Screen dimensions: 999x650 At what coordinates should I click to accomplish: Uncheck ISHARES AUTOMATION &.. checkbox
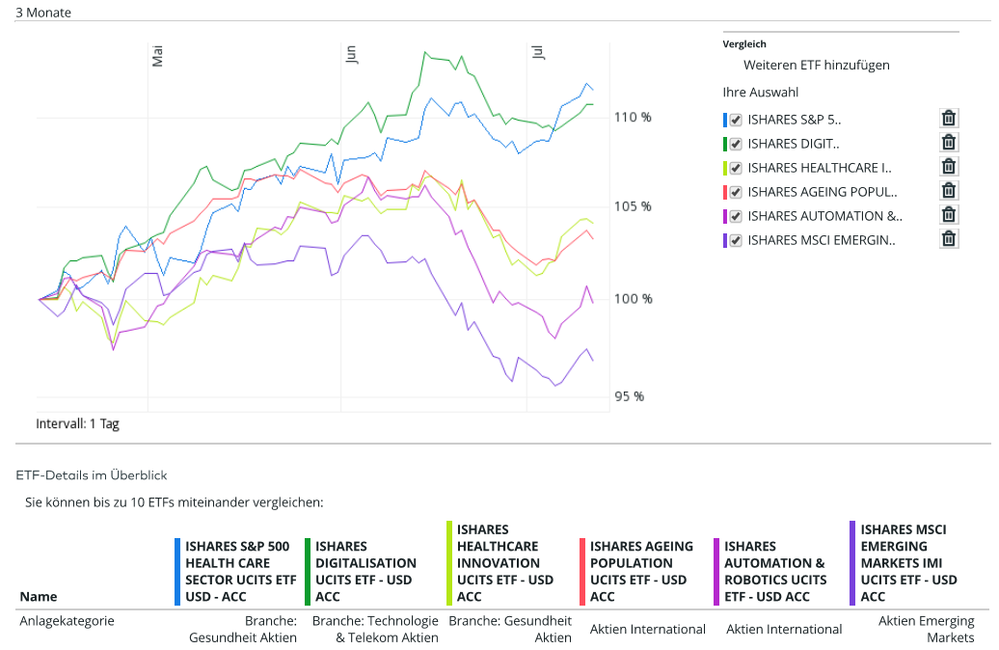[736, 216]
